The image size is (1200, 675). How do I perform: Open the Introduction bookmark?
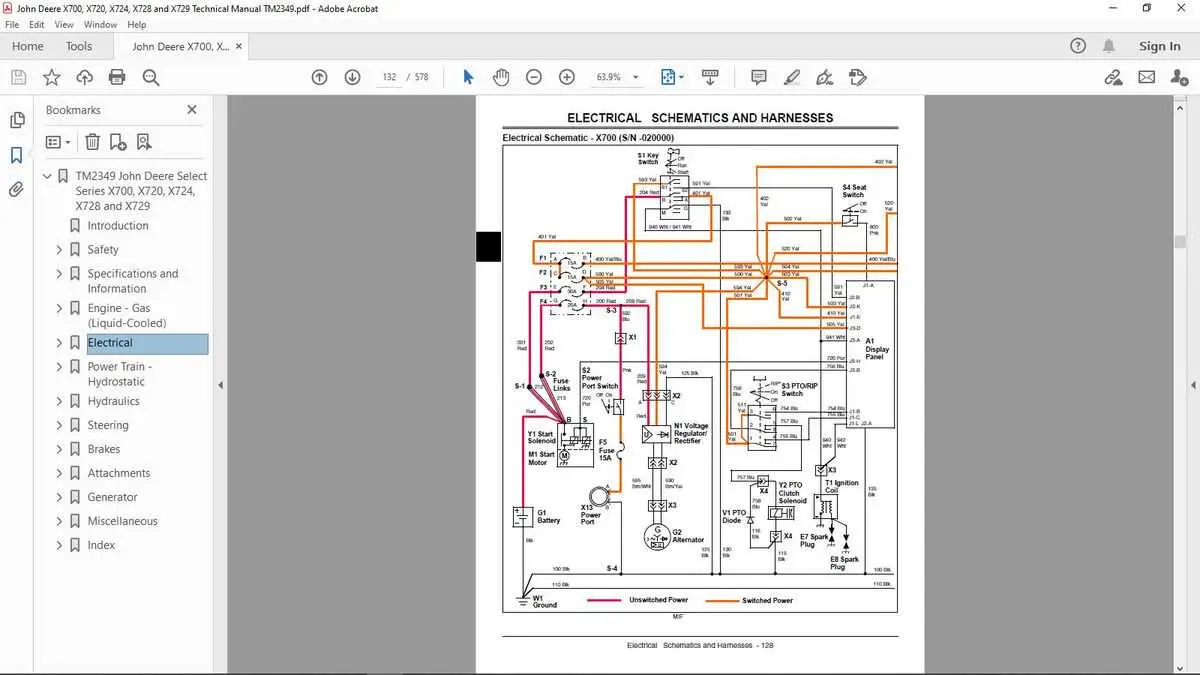click(x=118, y=225)
